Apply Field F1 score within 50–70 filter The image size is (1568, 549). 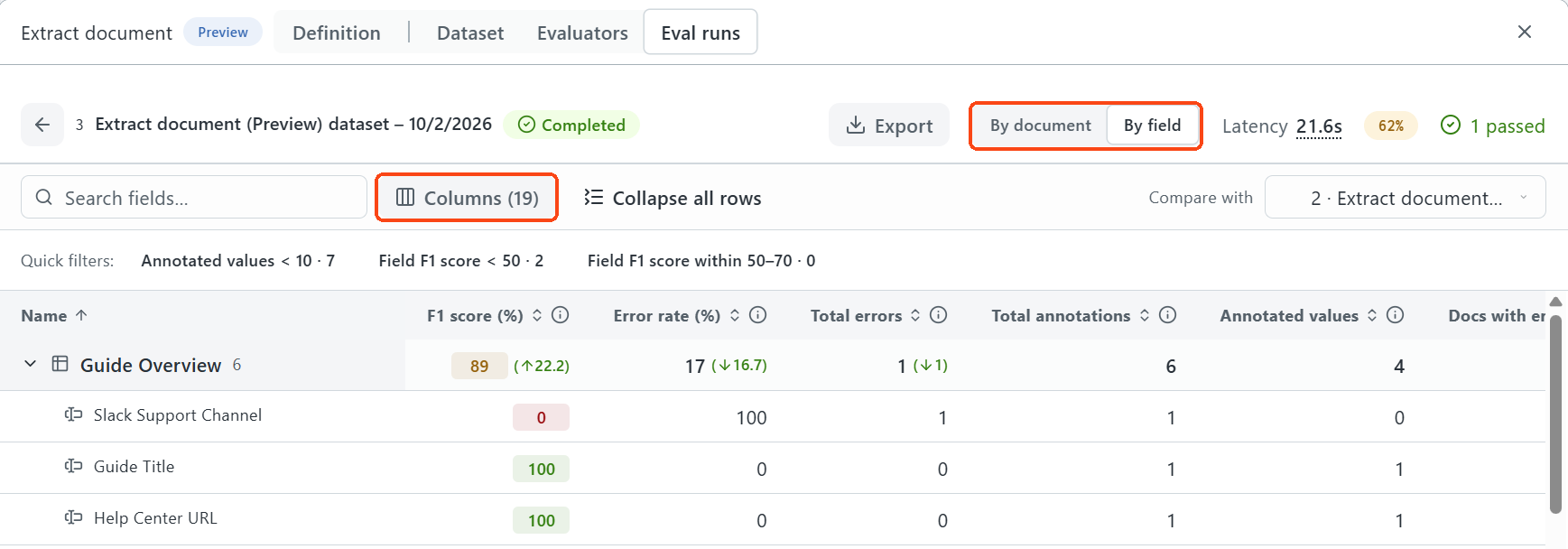point(701,261)
